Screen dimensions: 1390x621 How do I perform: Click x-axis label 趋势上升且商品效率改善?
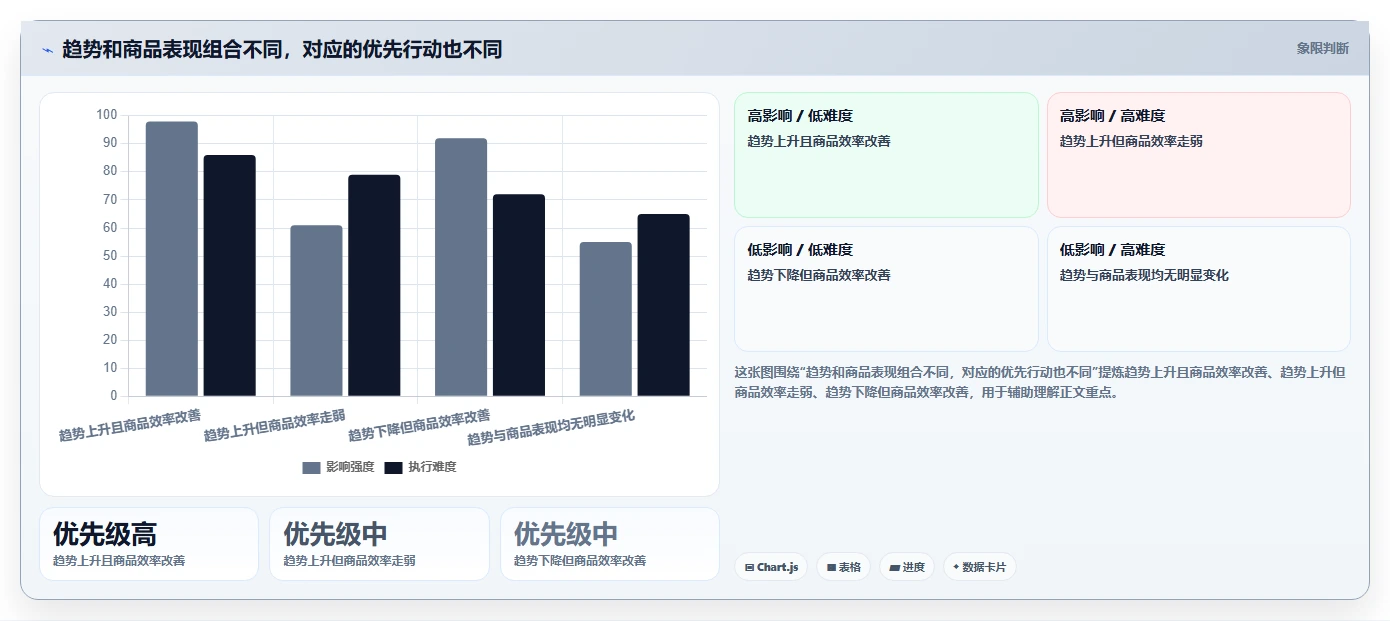coord(130,425)
